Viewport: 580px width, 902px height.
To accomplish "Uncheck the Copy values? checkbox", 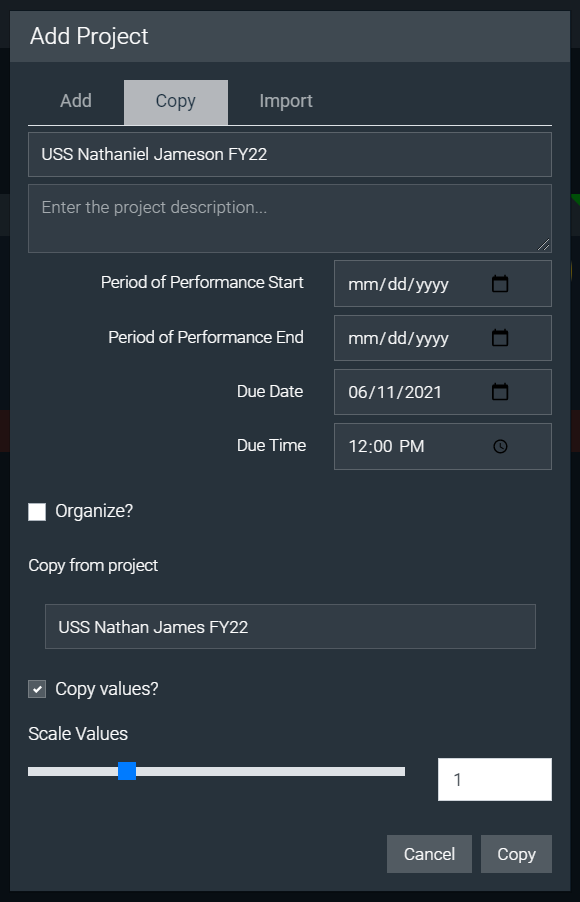I will coord(37,689).
